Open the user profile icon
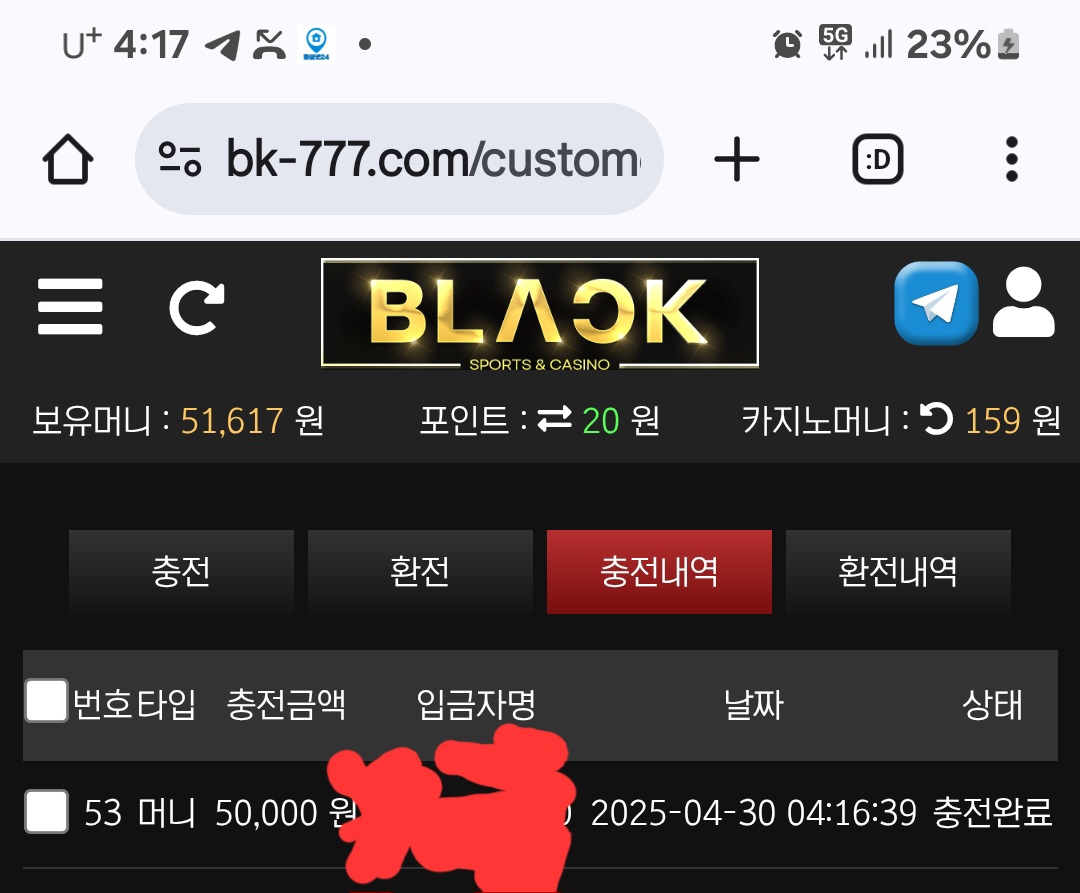Screen dimensions: 1080x893 click(1024, 302)
